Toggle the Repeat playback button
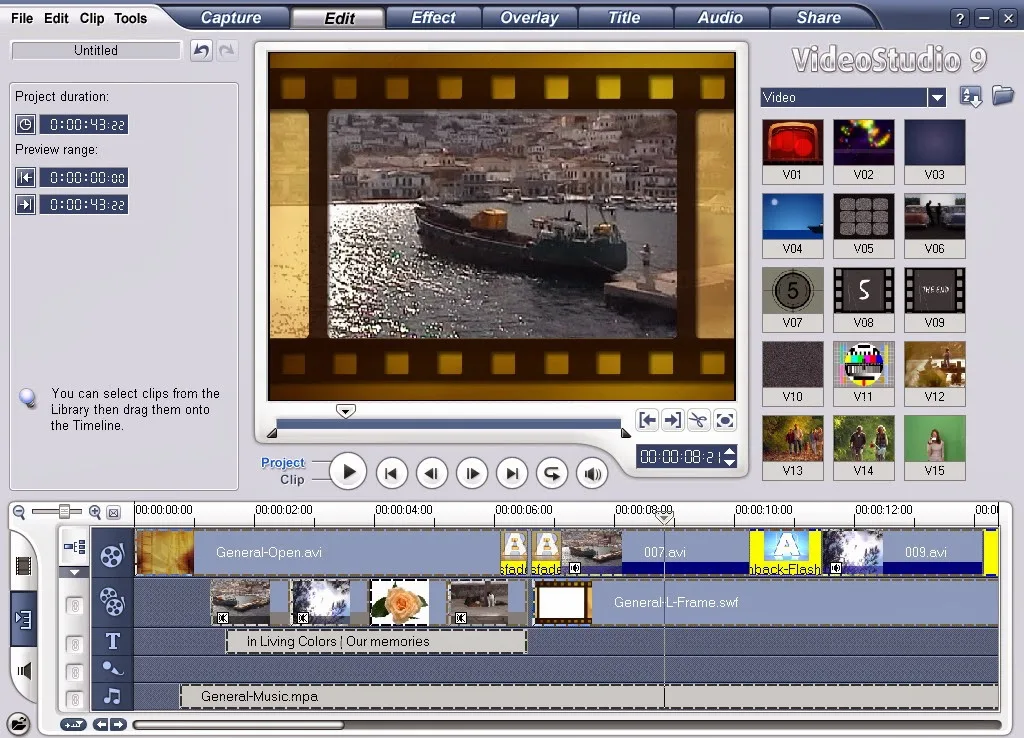The image size is (1024, 738). [x=551, y=473]
